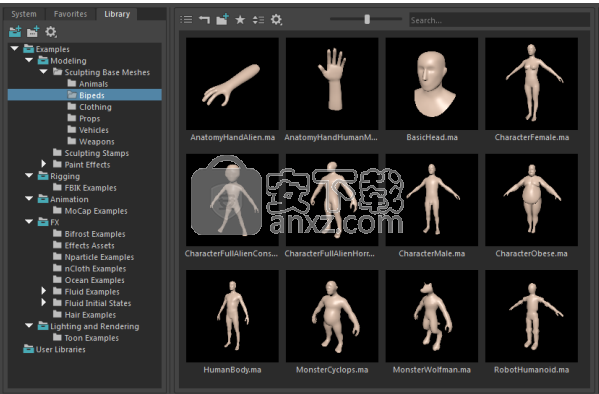
Task: Adjust the thumbnail size slider
Action: point(367,19)
